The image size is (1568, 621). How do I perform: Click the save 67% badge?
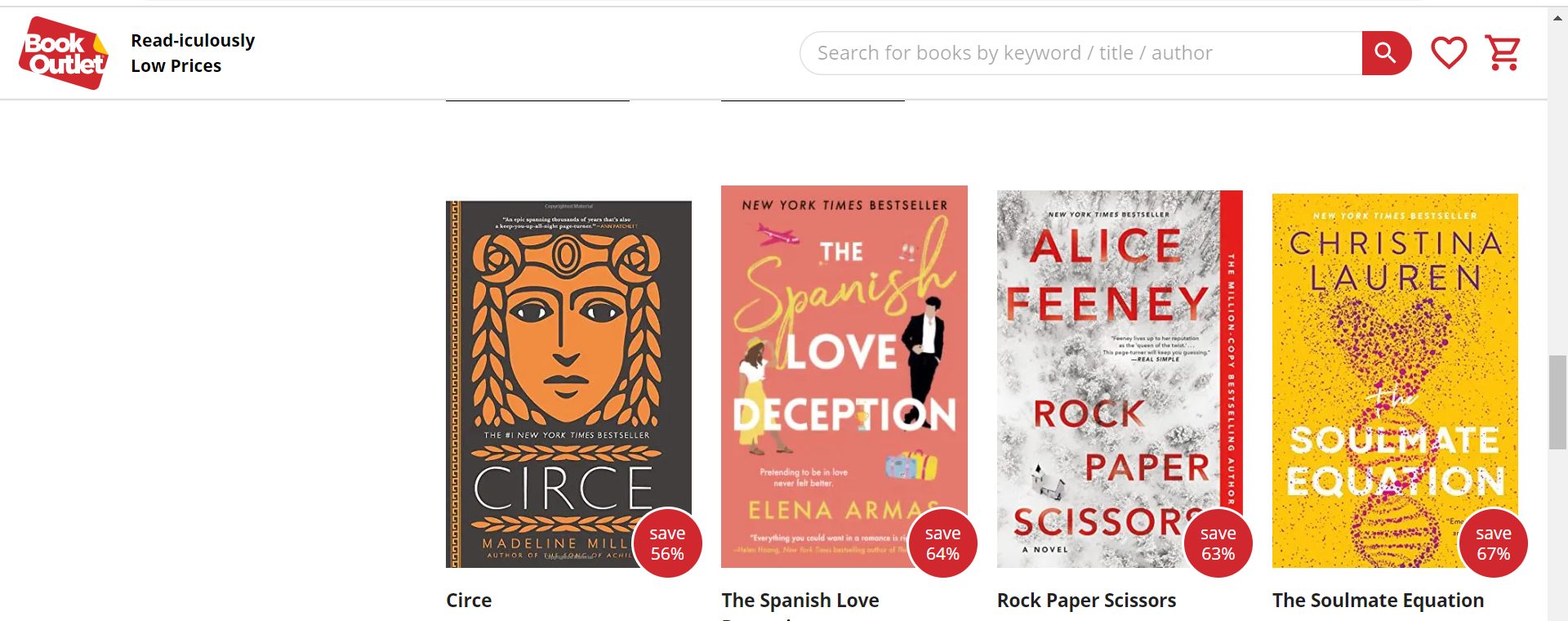(x=1493, y=543)
